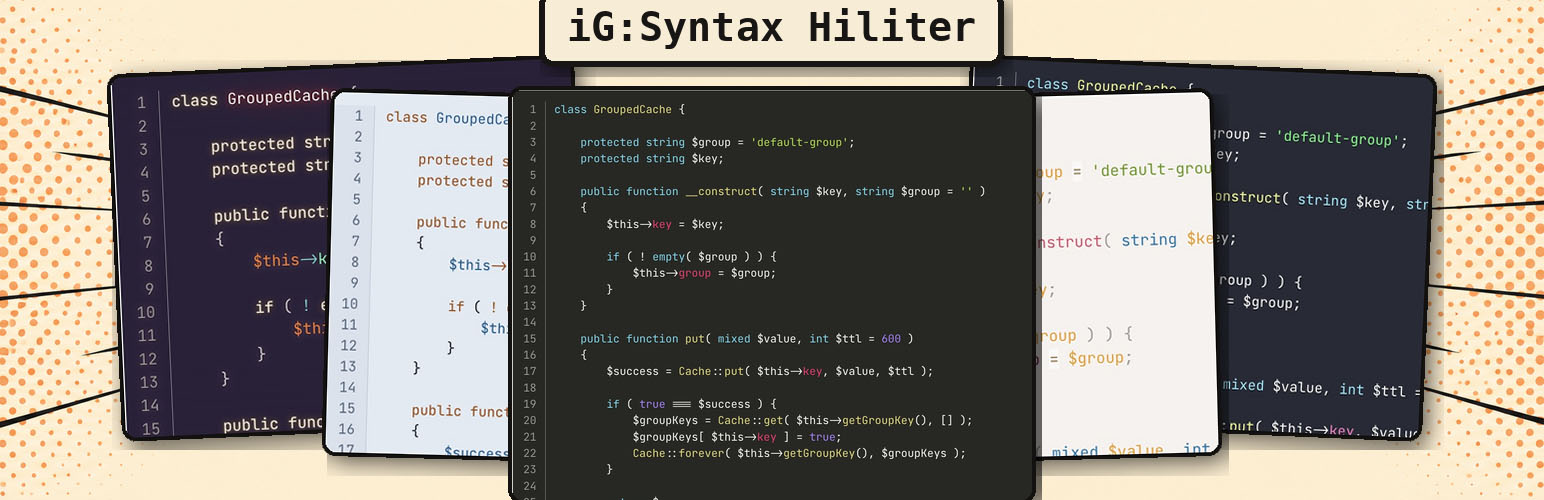Select the cream beige themed code panel
The width and height of the screenshot is (1544, 500).
(1125, 275)
